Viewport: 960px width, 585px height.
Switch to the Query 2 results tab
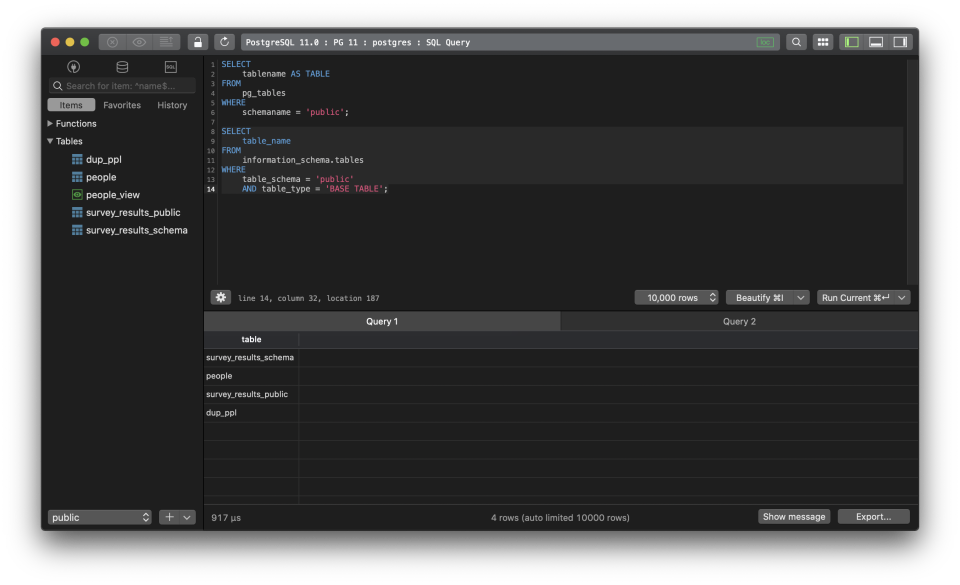[739, 321]
